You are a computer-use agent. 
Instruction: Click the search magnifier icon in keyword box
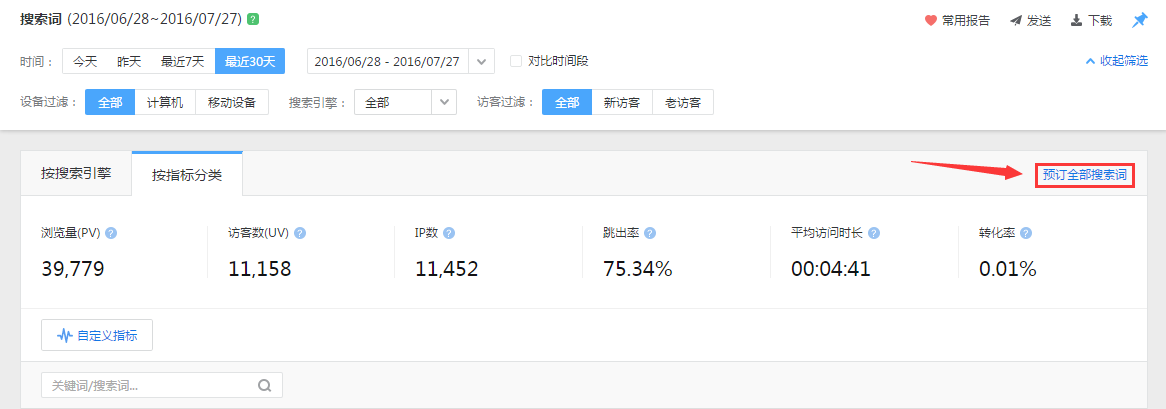(x=265, y=386)
